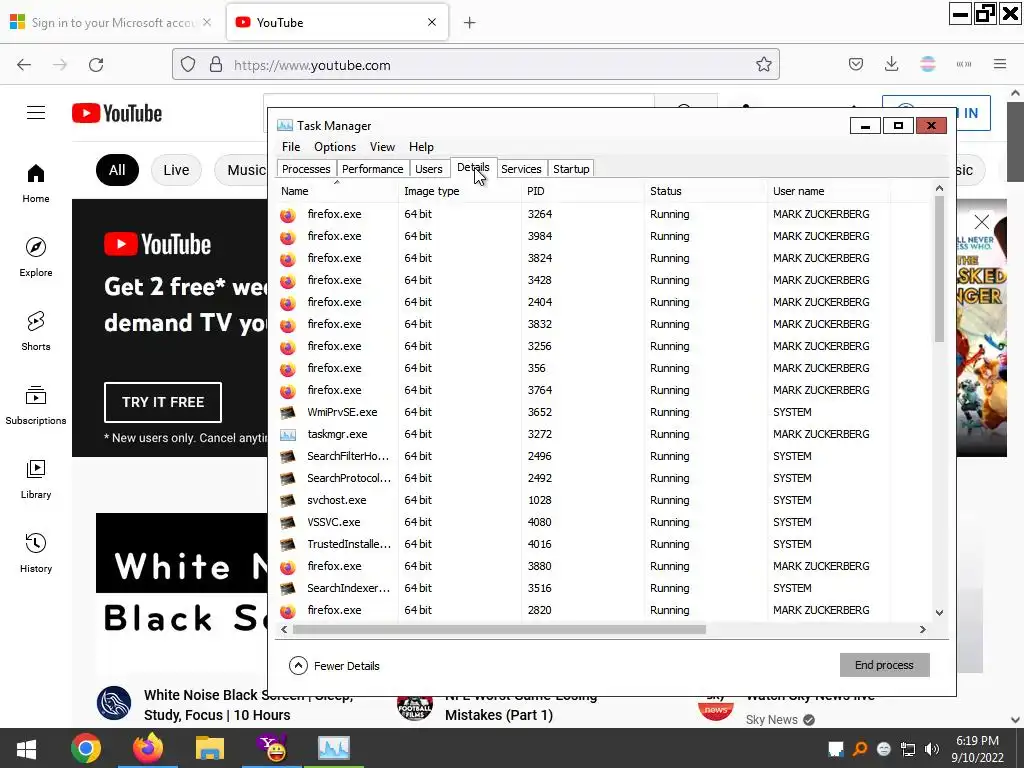The image size is (1024, 768).
Task: Click TRY IT FREE button on YouTube banner
Action: (163, 402)
